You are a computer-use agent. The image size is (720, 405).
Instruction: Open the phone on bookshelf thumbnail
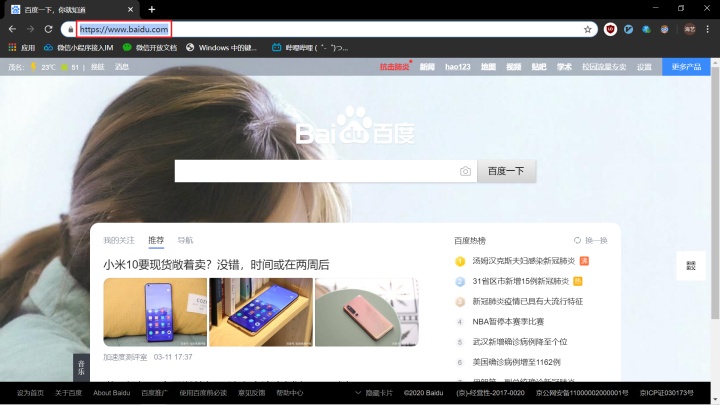(261, 312)
